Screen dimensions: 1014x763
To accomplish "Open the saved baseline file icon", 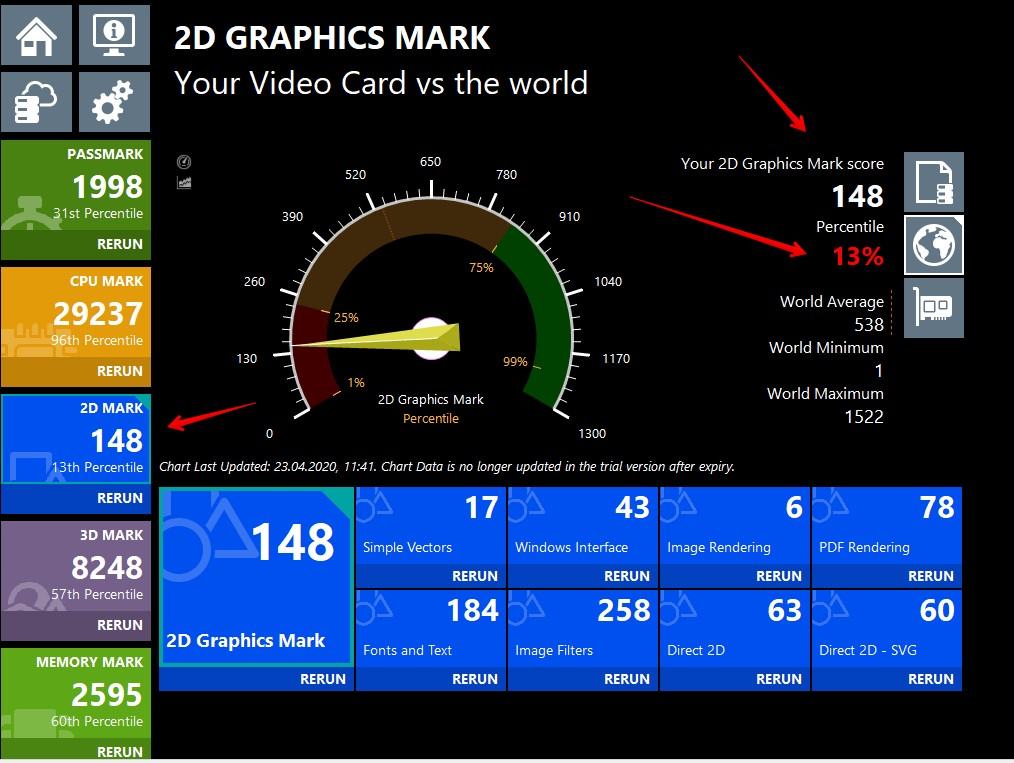I will point(934,182).
